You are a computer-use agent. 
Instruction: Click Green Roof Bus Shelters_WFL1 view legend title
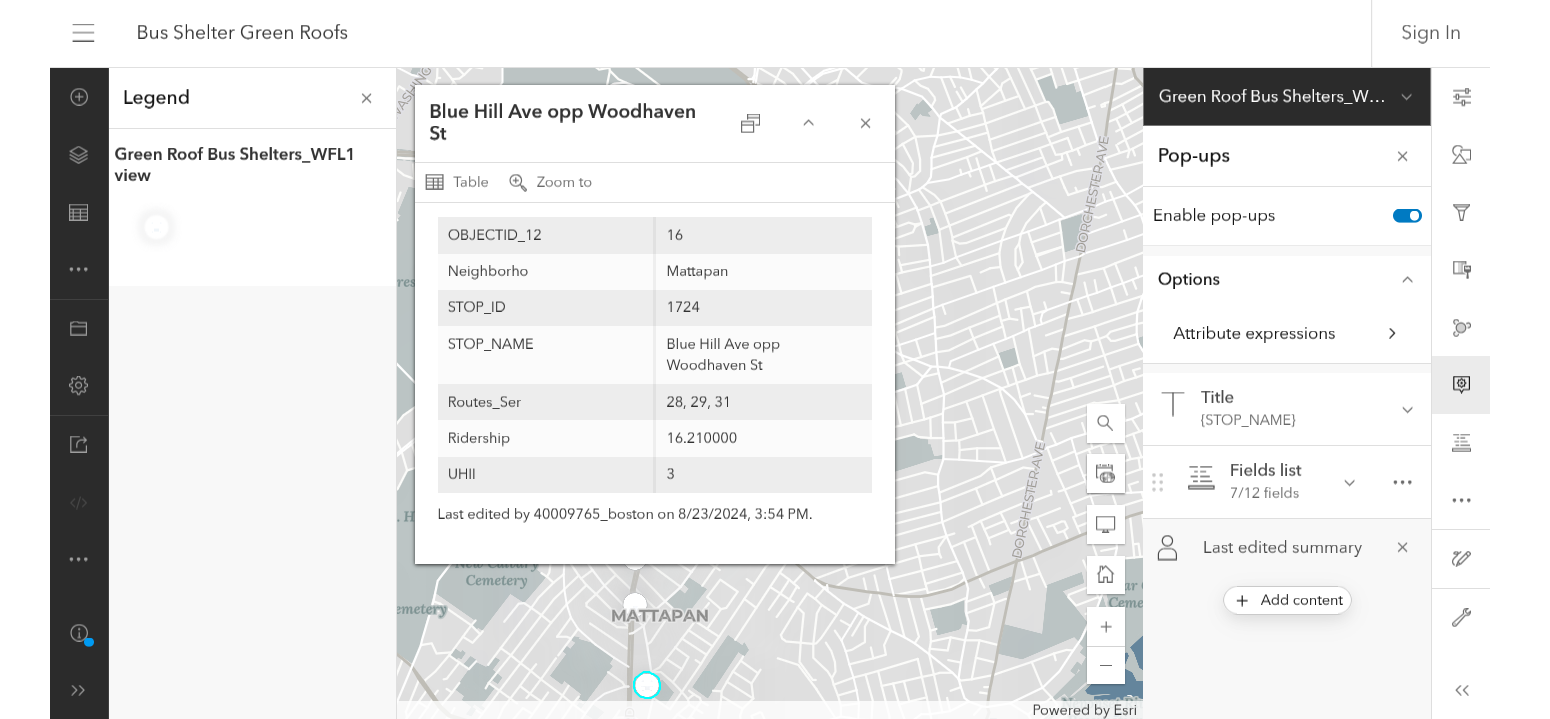pyautogui.click(x=234, y=165)
